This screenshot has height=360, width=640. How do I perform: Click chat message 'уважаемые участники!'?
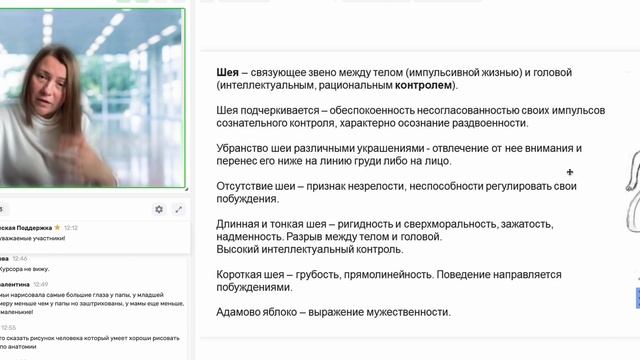coord(33,238)
